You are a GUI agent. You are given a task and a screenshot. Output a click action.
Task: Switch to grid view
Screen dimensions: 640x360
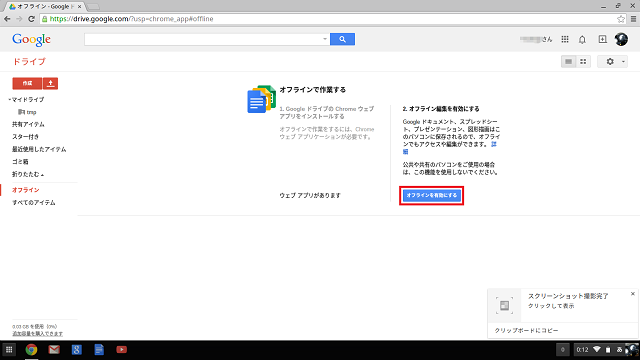pos(583,62)
